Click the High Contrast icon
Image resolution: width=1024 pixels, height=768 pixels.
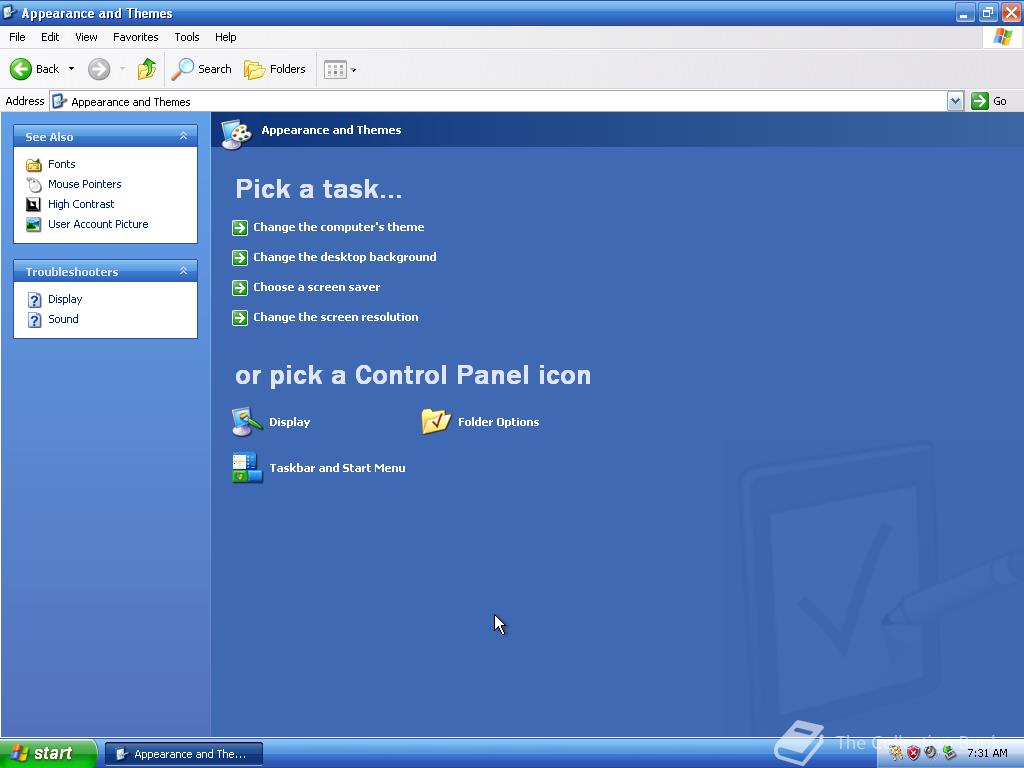tap(33, 204)
